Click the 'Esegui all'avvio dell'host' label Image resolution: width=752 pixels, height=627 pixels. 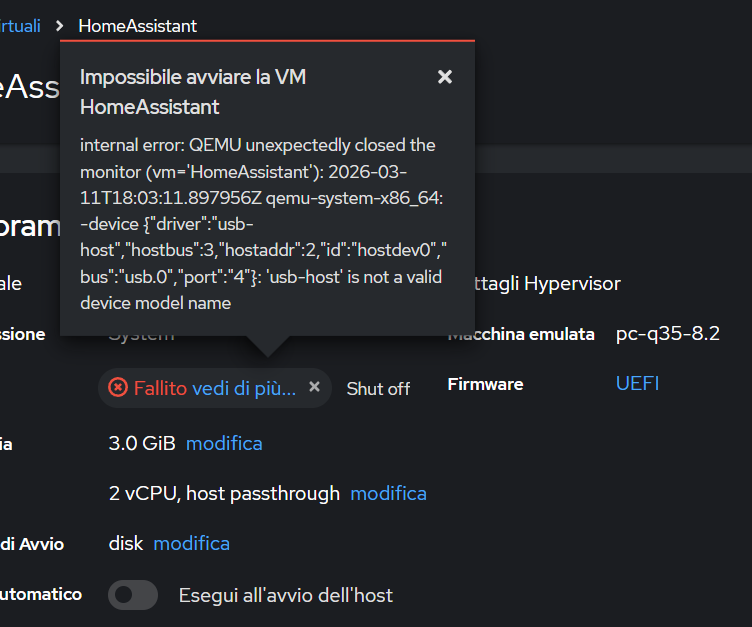pyautogui.click(x=285, y=595)
